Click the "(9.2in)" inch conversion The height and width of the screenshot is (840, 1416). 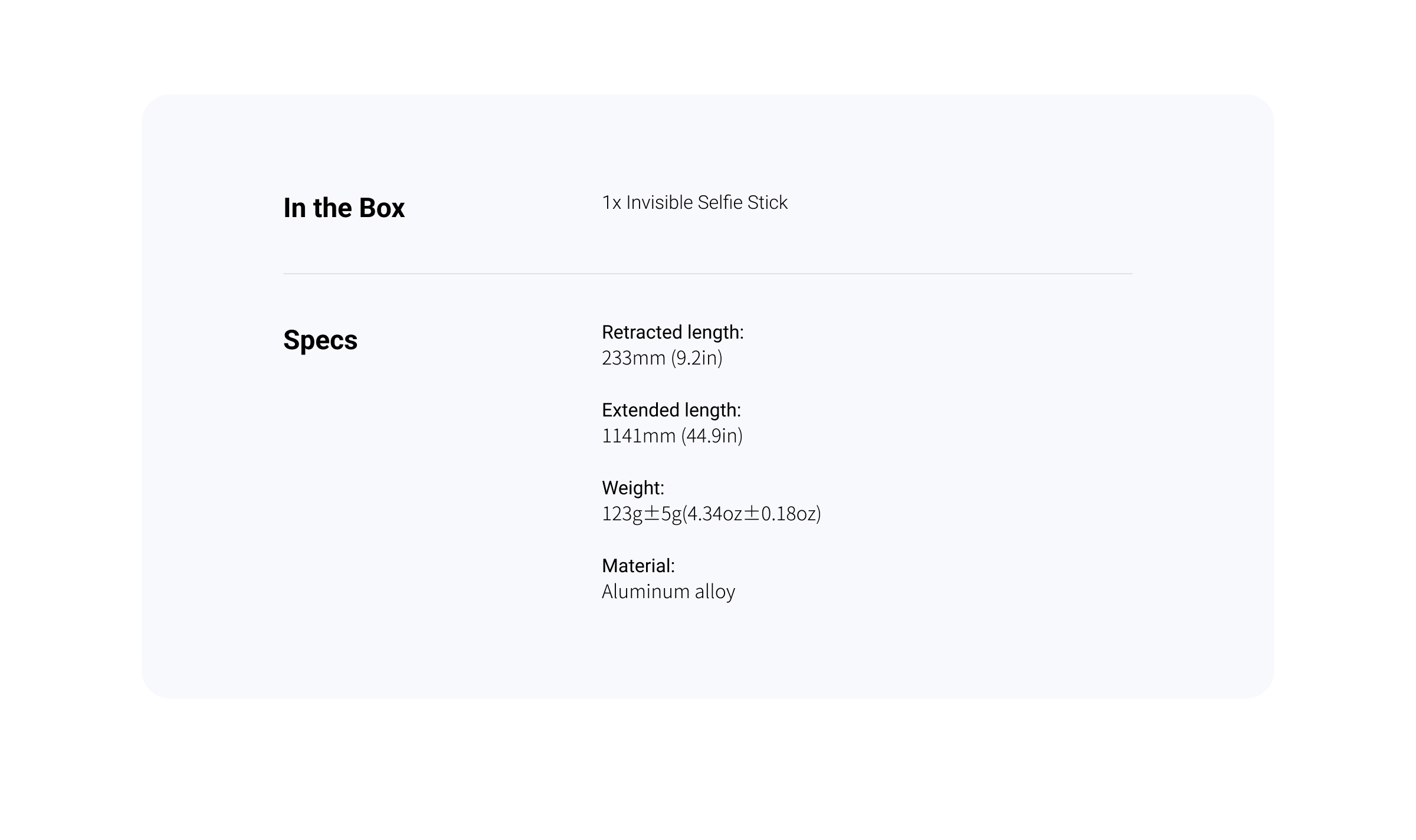pyautogui.click(x=697, y=359)
